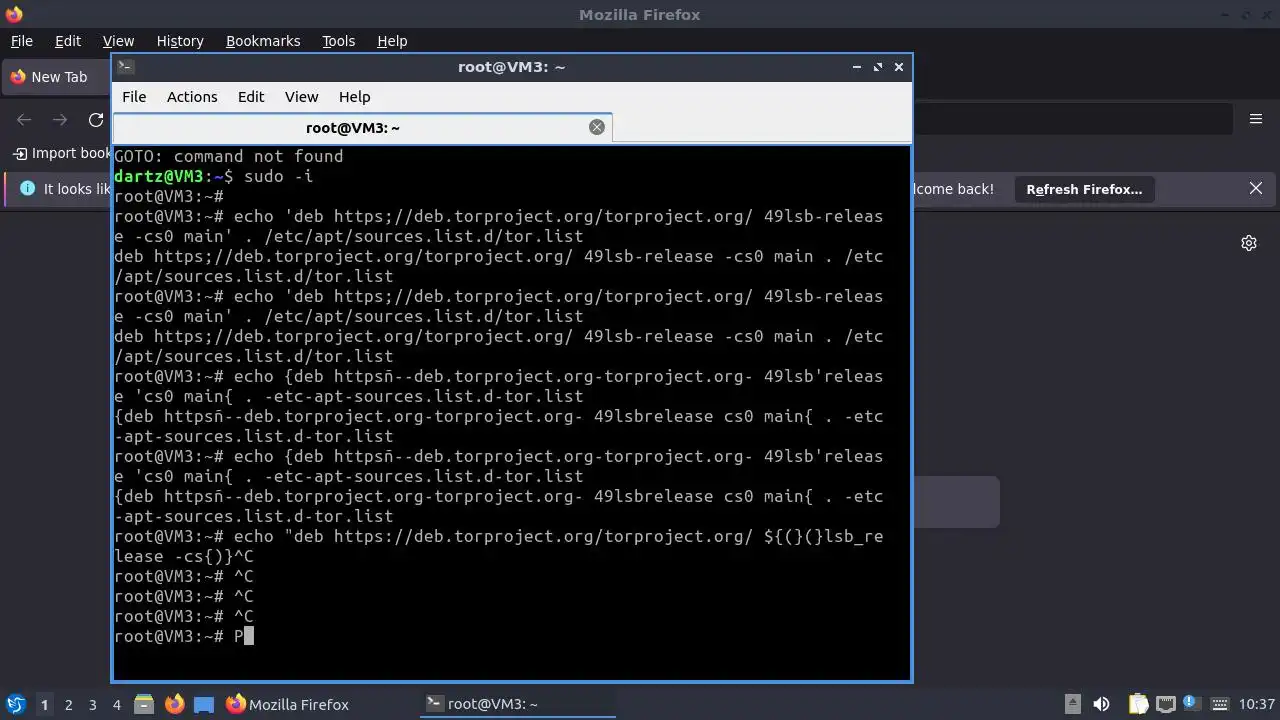
Task: Open the Firefox File menu
Action: coord(21,41)
